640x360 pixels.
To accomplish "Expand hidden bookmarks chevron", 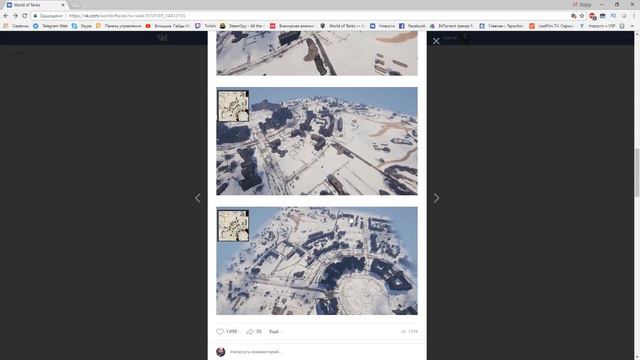I will click(632, 26).
